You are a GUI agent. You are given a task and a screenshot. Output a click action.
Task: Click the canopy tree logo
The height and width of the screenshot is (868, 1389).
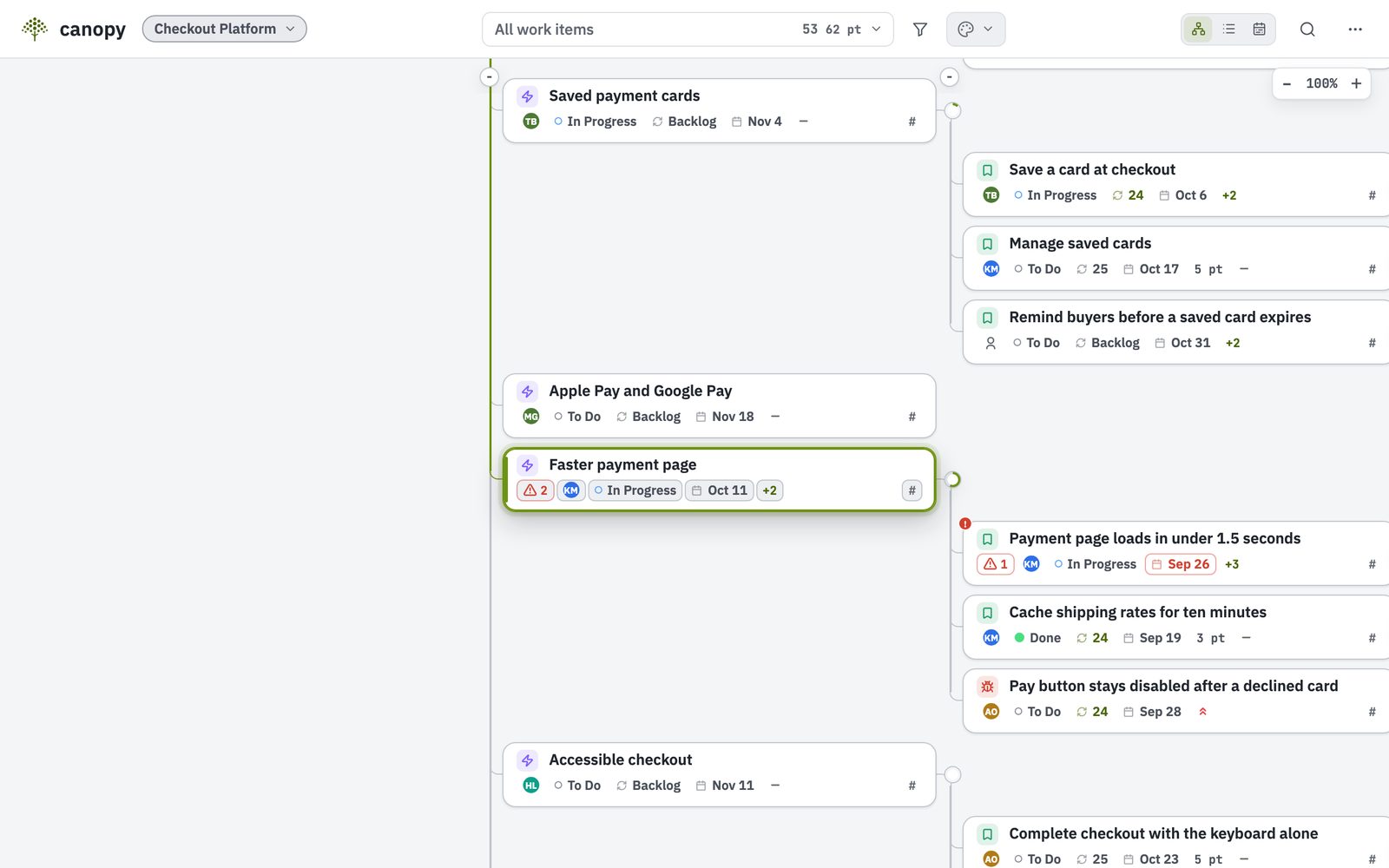(x=35, y=29)
